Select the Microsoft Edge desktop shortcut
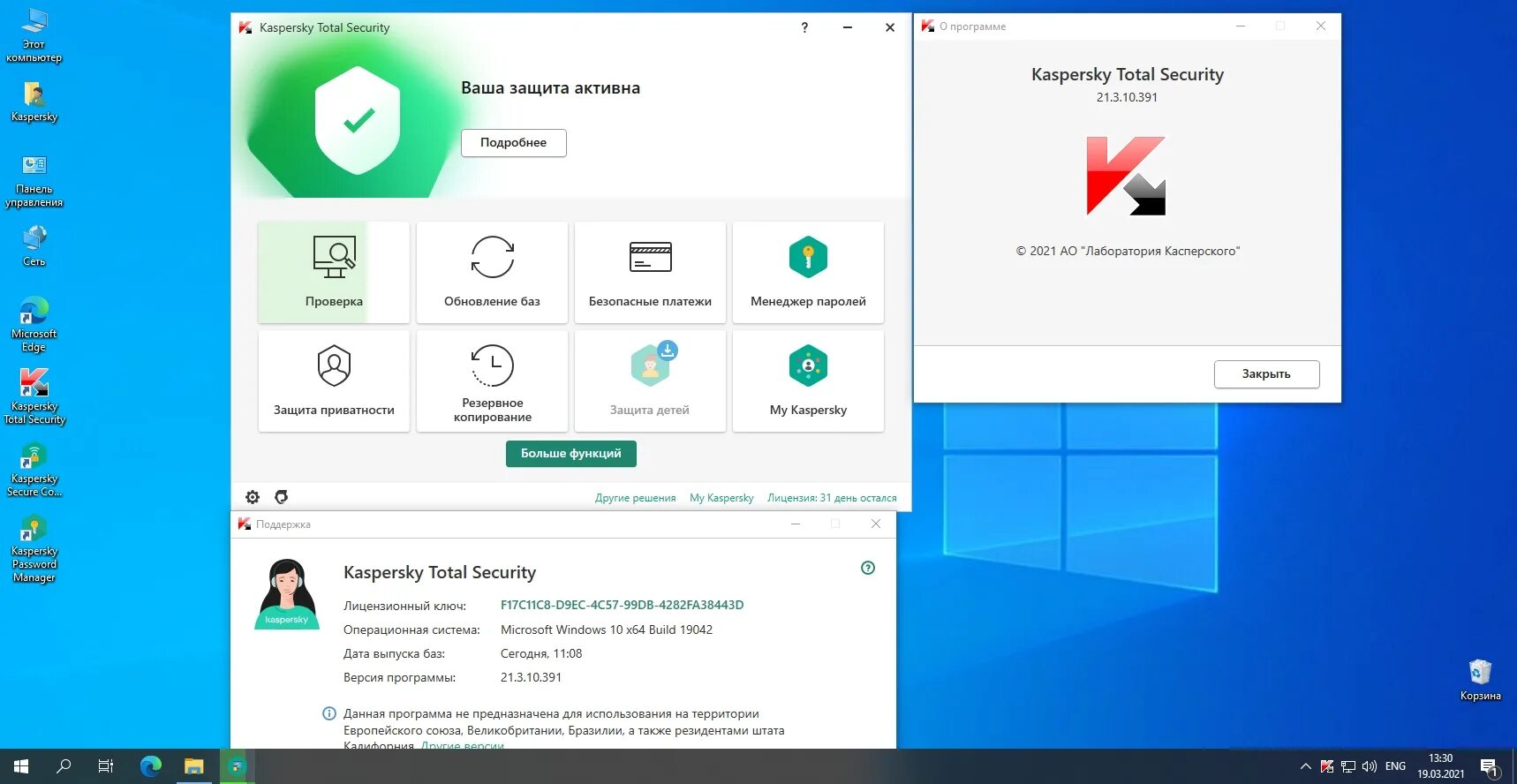This screenshot has width=1517, height=784. pos(34,325)
